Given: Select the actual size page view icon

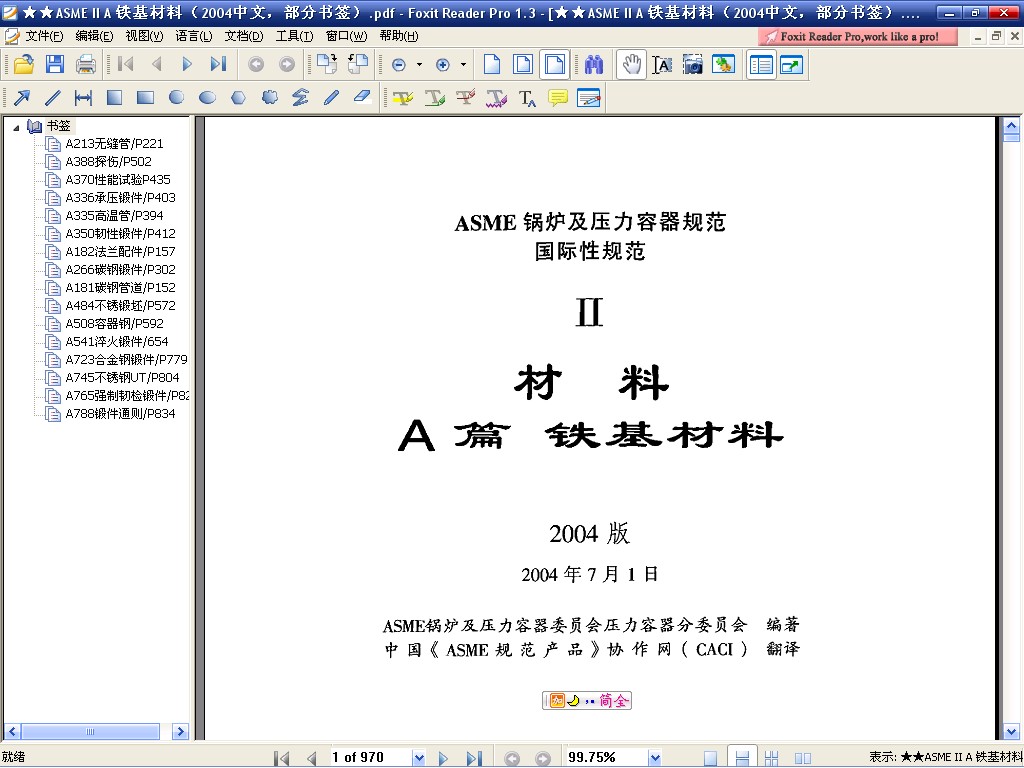Looking at the screenshot, I should coord(492,64).
